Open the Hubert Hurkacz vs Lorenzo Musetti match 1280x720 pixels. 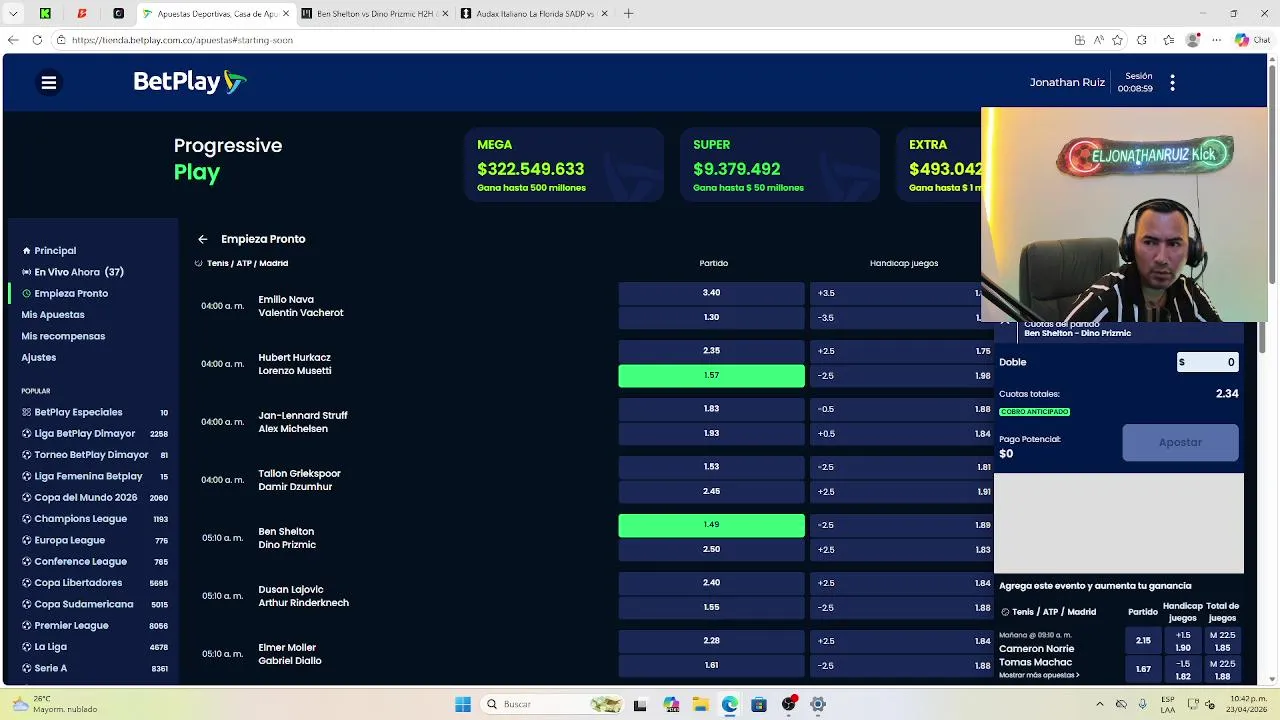pos(295,364)
